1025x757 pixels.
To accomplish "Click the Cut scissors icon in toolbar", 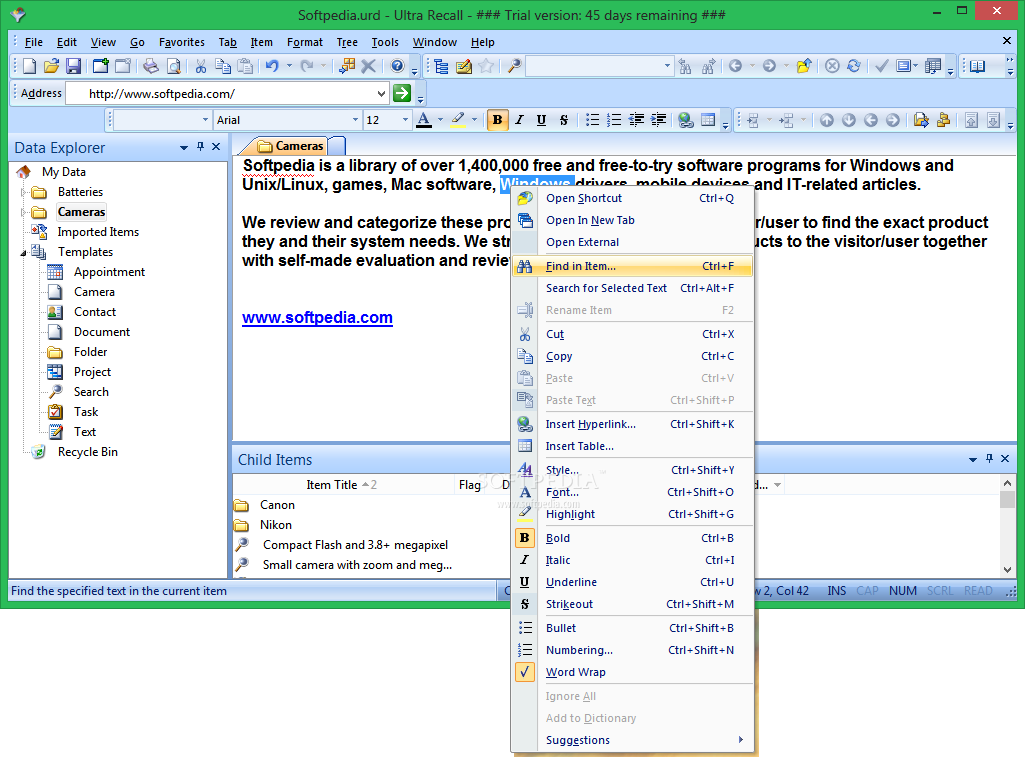I will pyautogui.click(x=201, y=66).
